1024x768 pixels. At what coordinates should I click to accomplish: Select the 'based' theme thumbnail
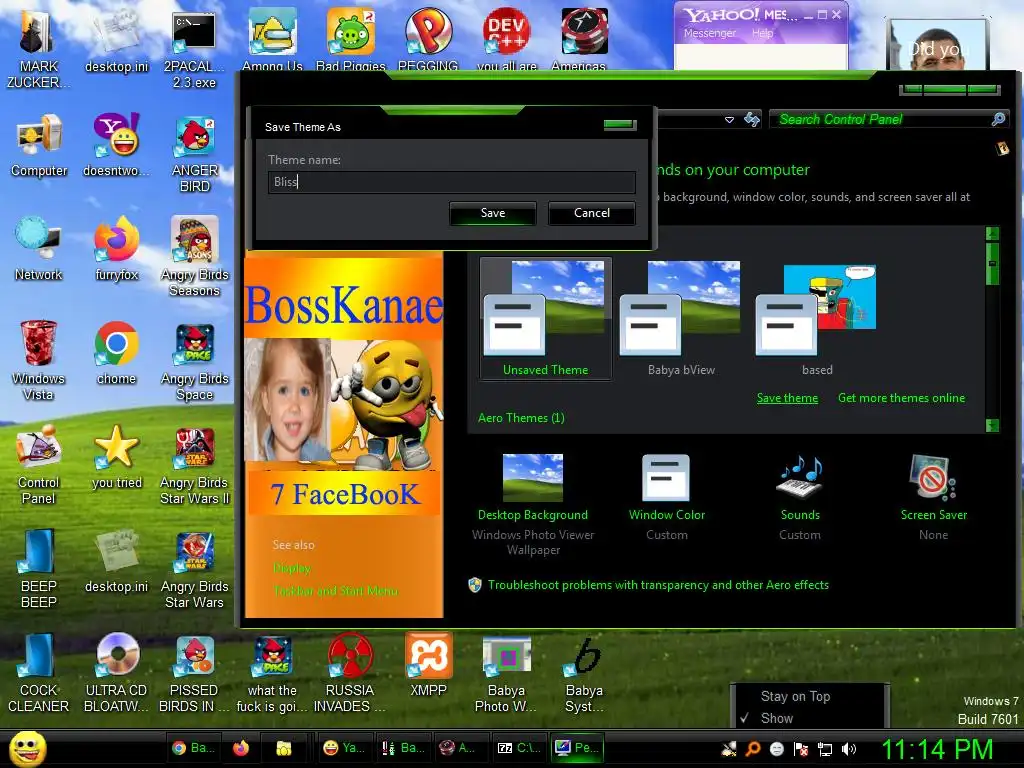pos(816,319)
